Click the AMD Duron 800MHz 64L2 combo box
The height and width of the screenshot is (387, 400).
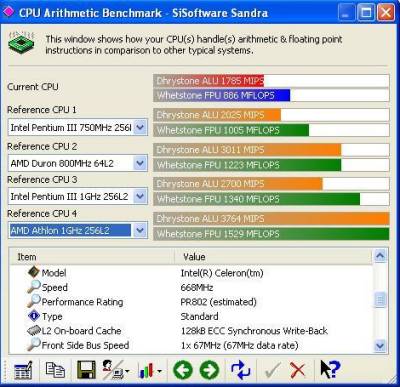pos(78,163)
